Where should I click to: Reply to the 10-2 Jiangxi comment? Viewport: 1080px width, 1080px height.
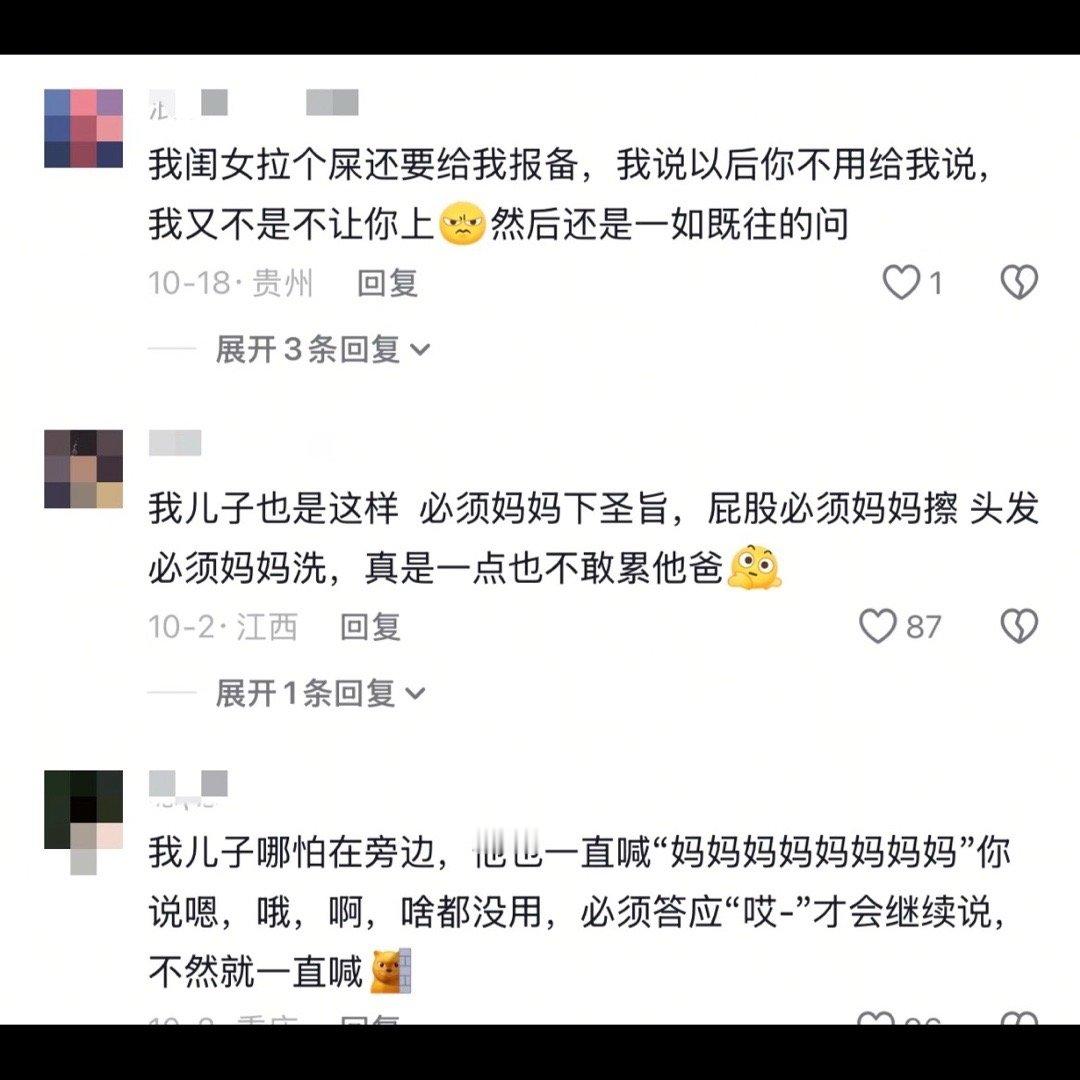(x=371, y=627)
